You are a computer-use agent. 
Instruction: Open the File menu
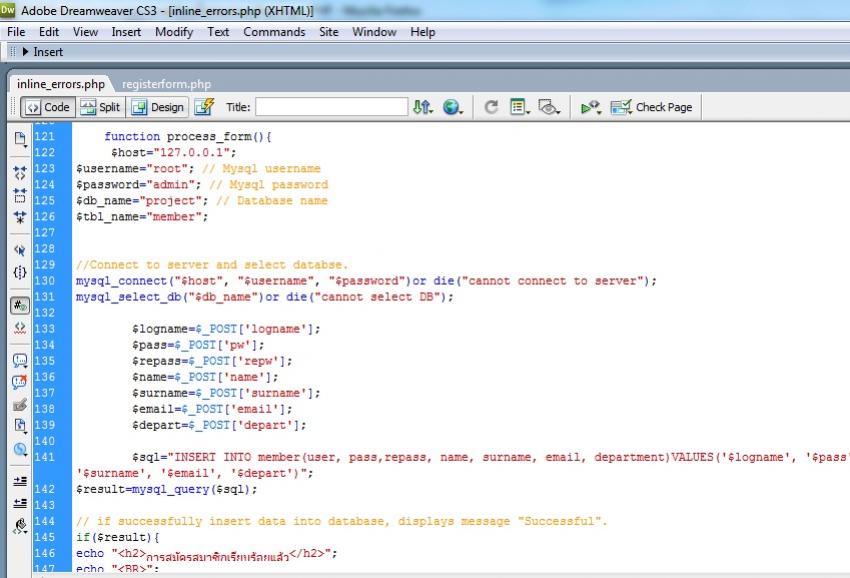(16, 32)
